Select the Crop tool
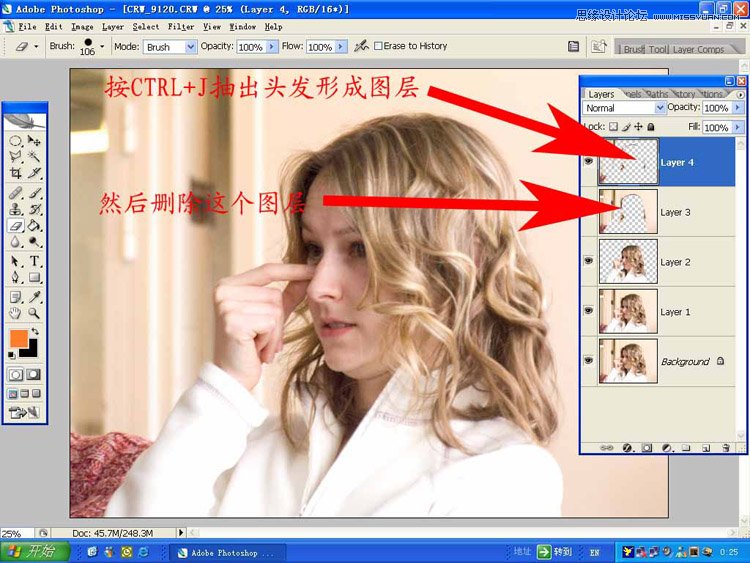 15,173
